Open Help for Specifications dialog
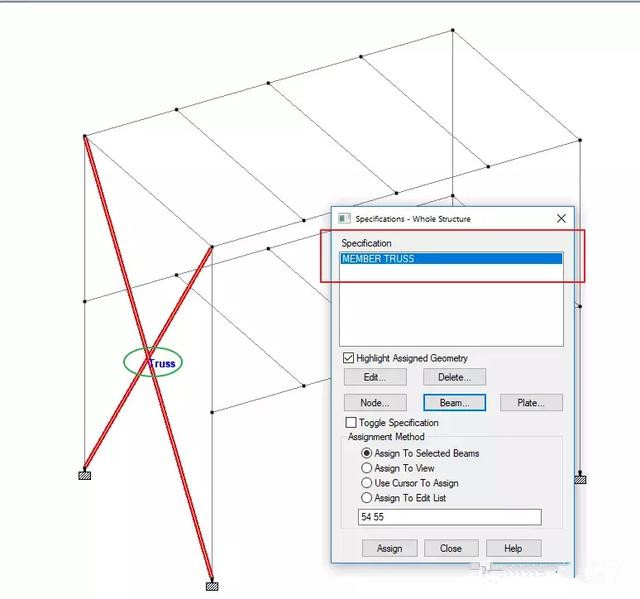This screenshot has height=599, width=640. click(513, 548)
